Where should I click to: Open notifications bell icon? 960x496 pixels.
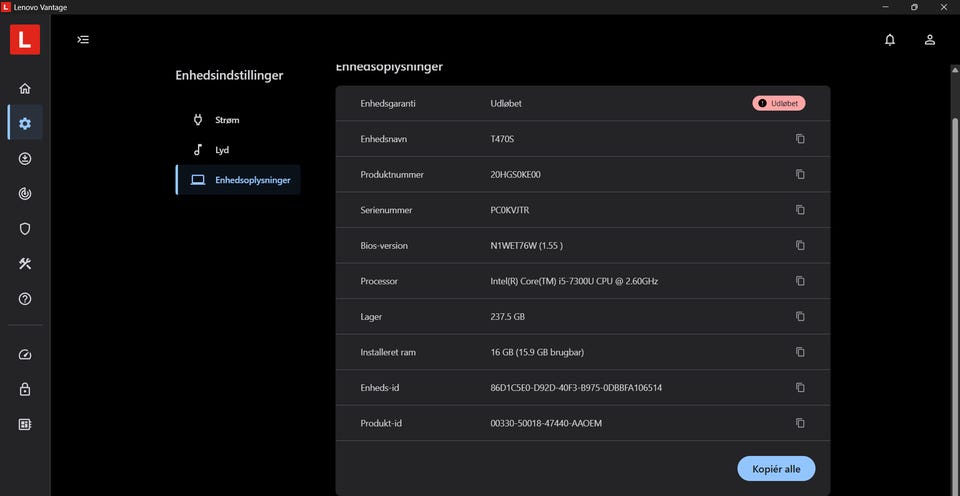(x=890, y=40)
